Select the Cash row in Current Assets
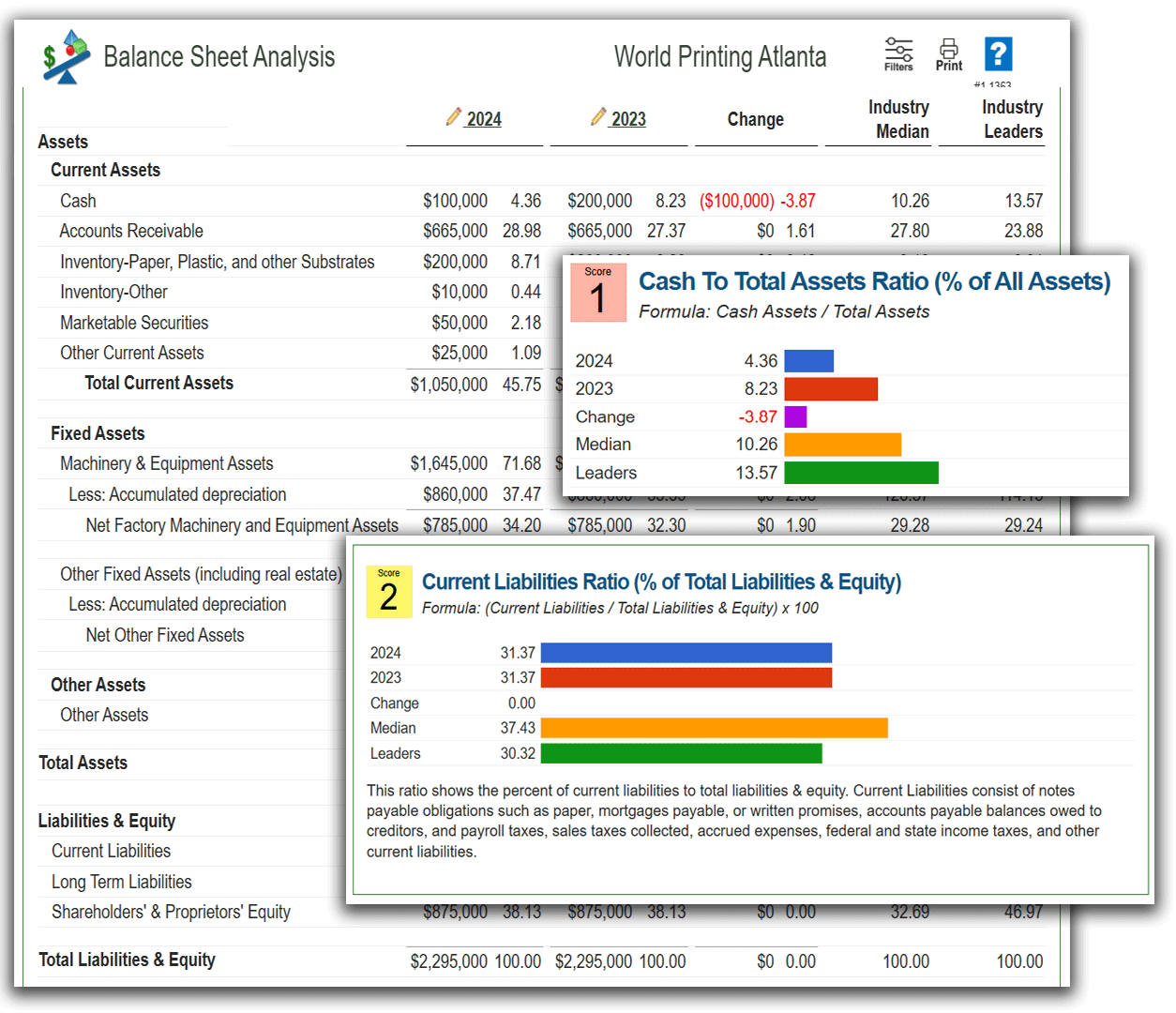The height and width of the screenshot is (1013, 1176). [x=79, y=201]
